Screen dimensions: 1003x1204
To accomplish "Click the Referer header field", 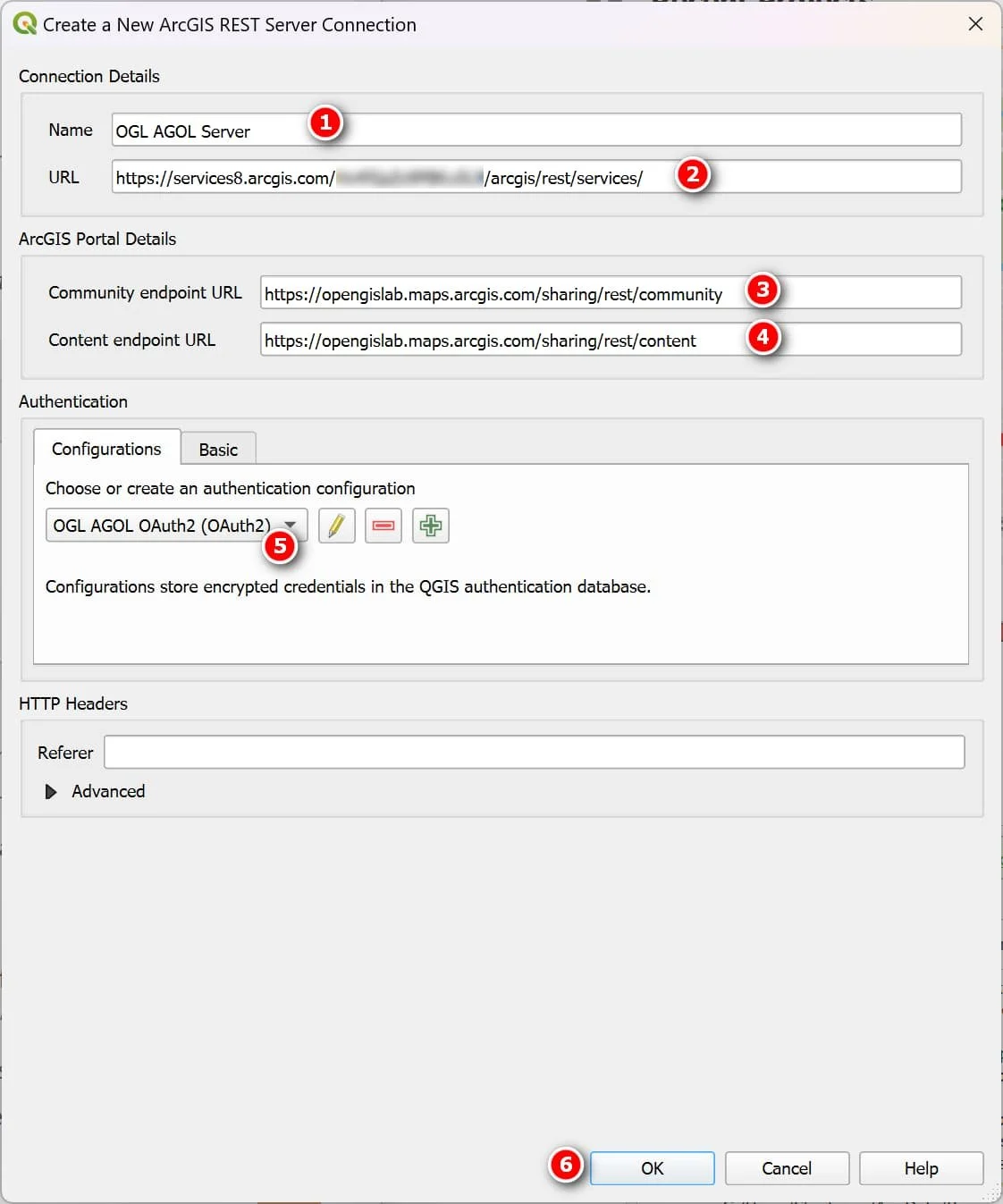I will 534,752.
